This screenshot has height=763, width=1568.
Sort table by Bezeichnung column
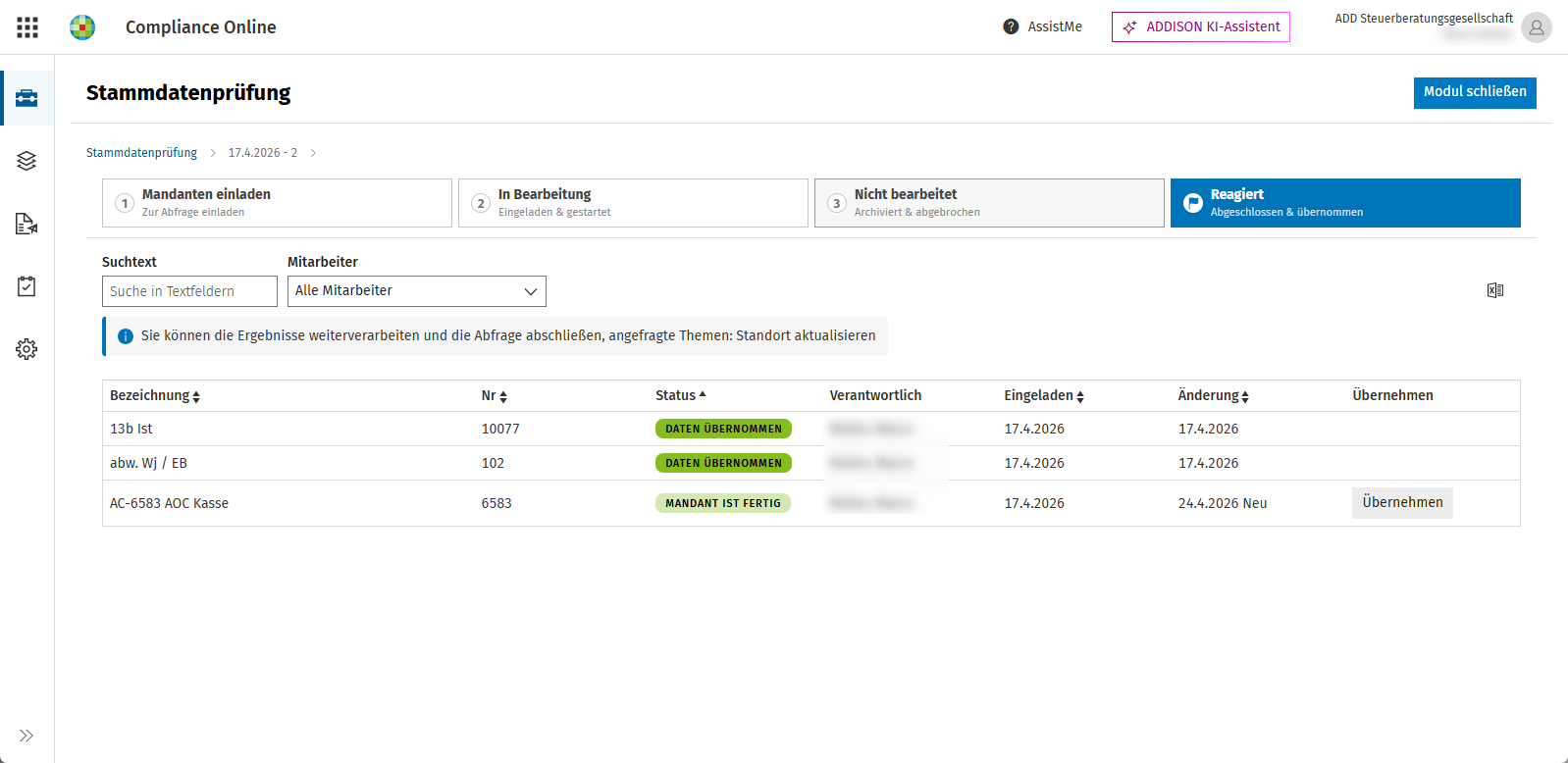click(155, 396)
